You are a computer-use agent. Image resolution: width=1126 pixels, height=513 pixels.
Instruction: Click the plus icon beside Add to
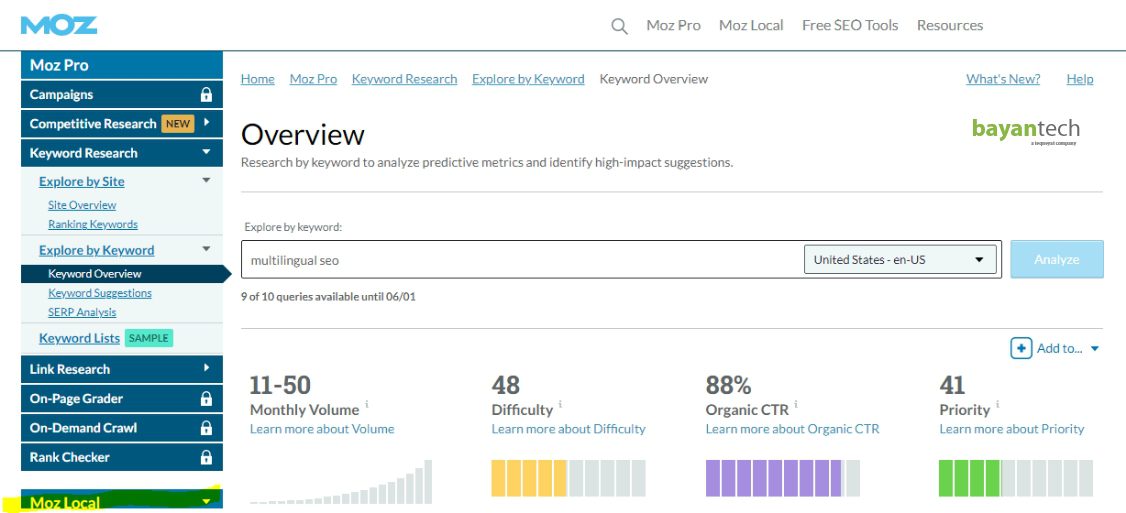pos(1021,348)
